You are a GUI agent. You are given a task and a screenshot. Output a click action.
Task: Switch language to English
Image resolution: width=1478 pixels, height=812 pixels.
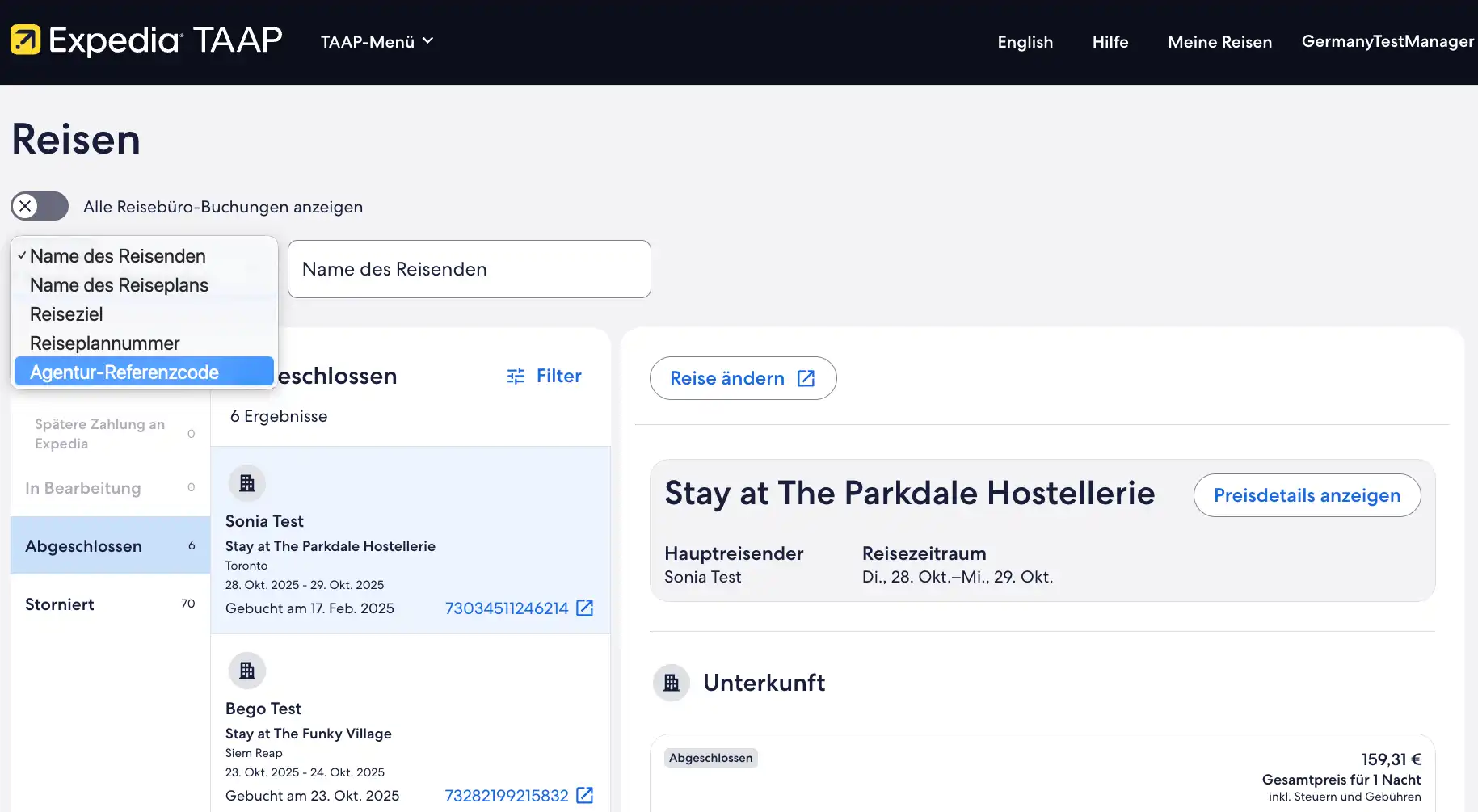(1025, 42)
